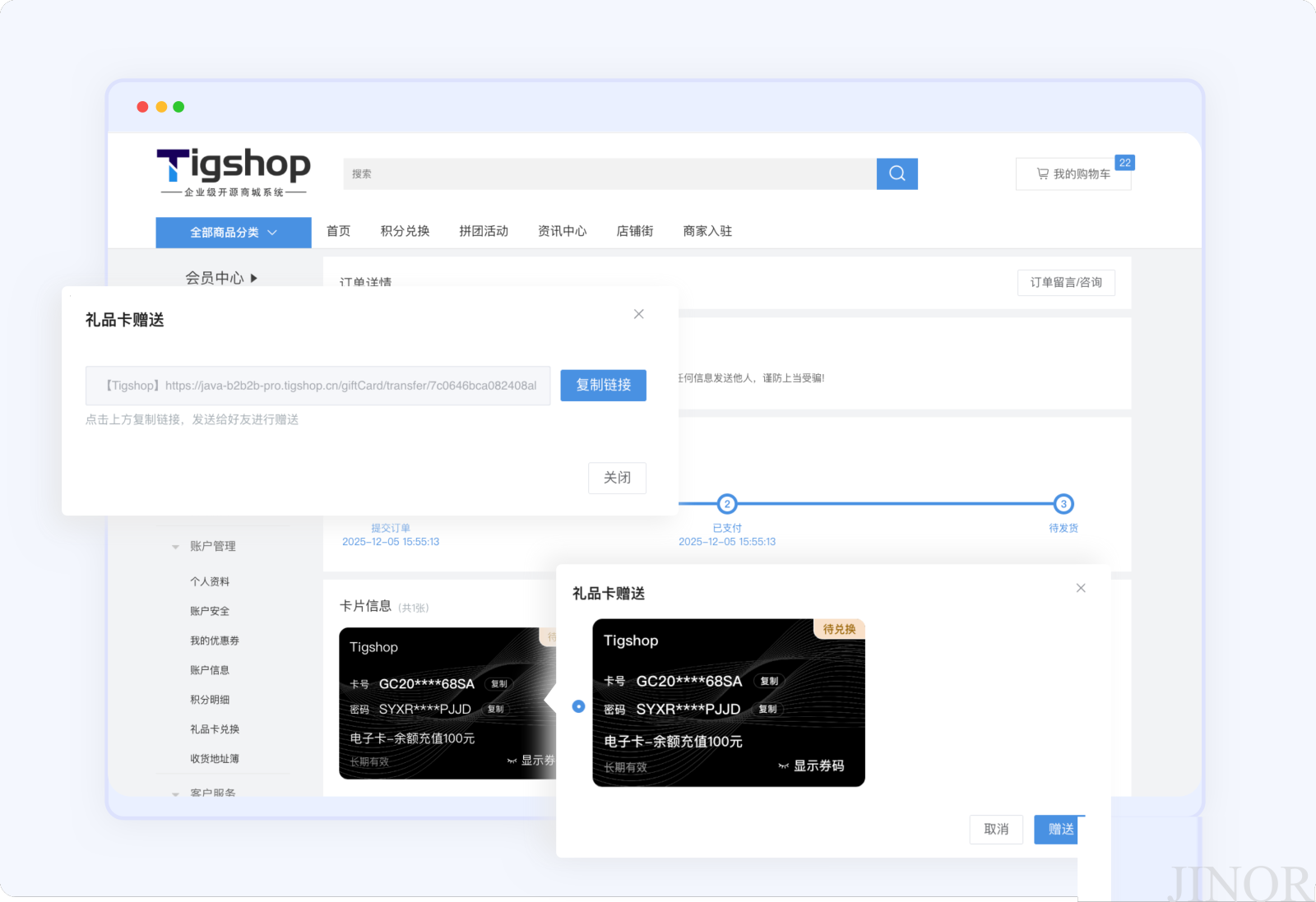The image size is (1316, 902).
Task: Expand 会员中心 arrow
Action: pyautogui.click(x=254, y=278)
